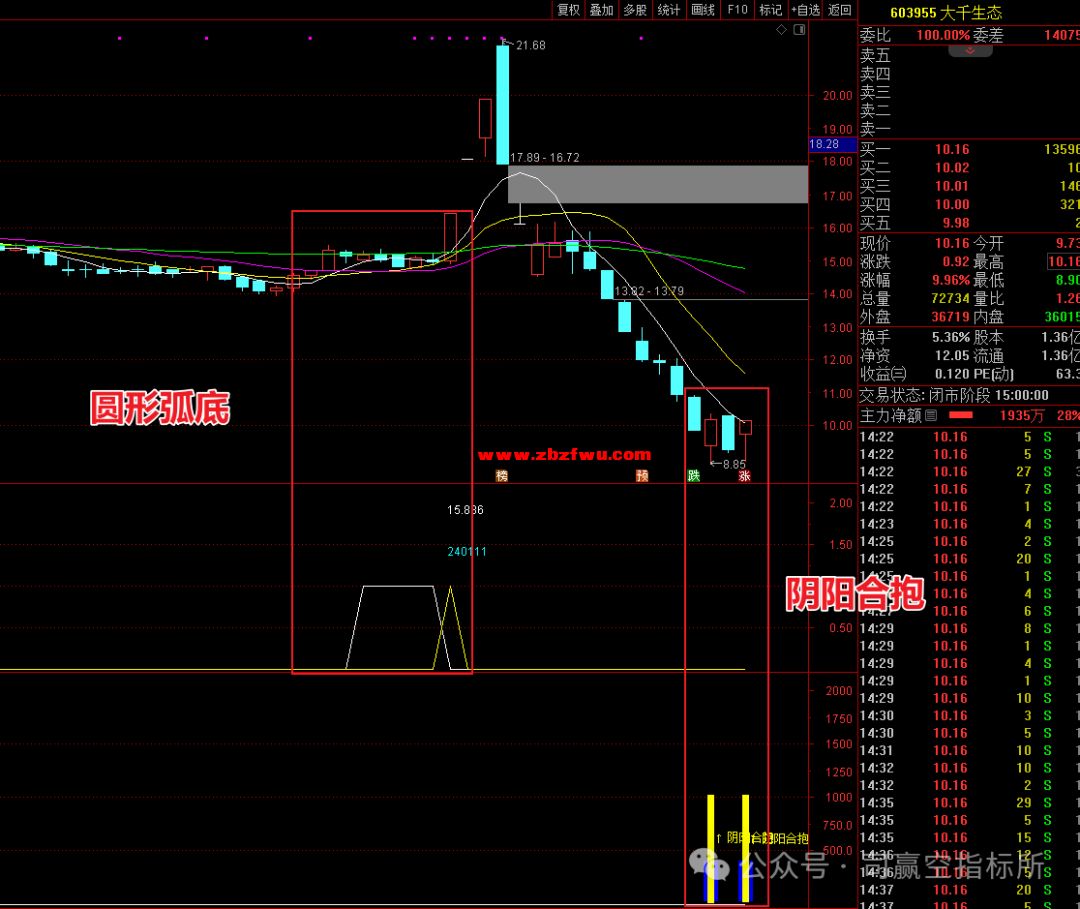Click the green 跌 marker
The height and width of the screenshot is (909, 1080).
[694, 476]
